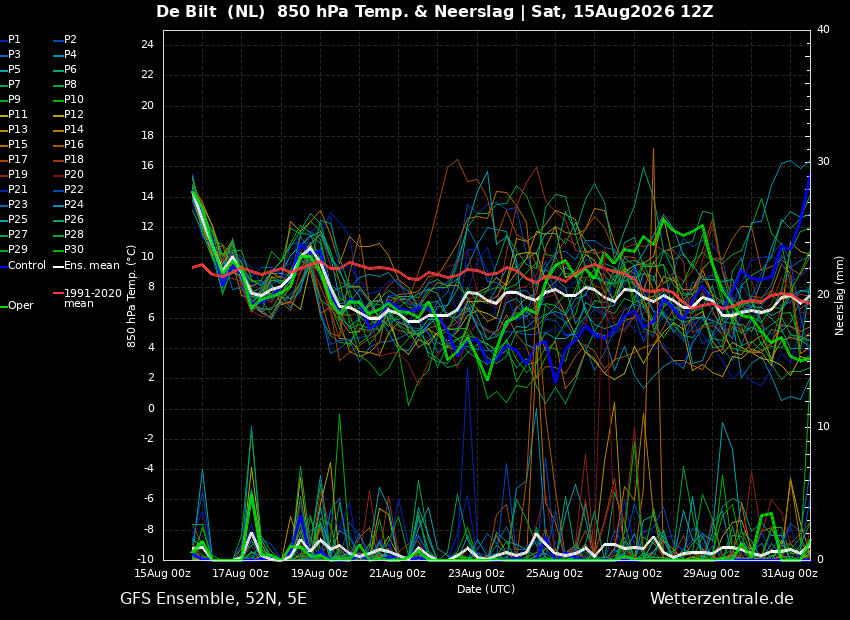Viewport: 850px width, 620px height.
Task: Click the Neerslag (mm) axis title
Action: 839,296
